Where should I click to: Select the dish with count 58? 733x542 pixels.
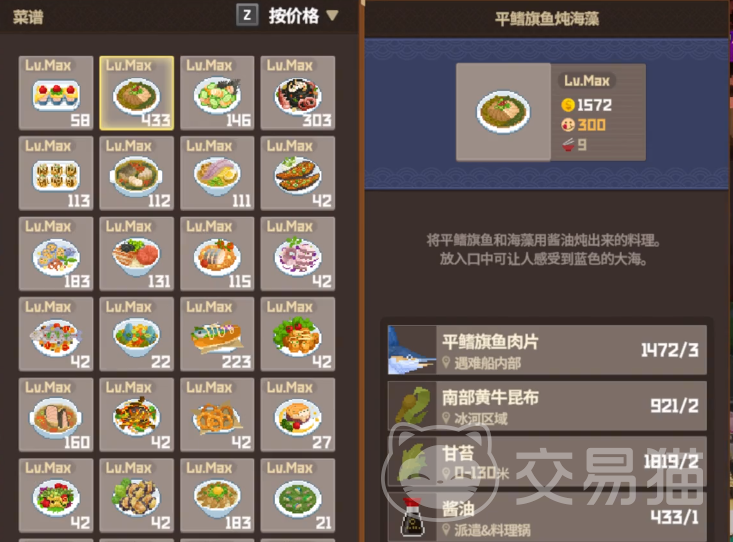56,93
